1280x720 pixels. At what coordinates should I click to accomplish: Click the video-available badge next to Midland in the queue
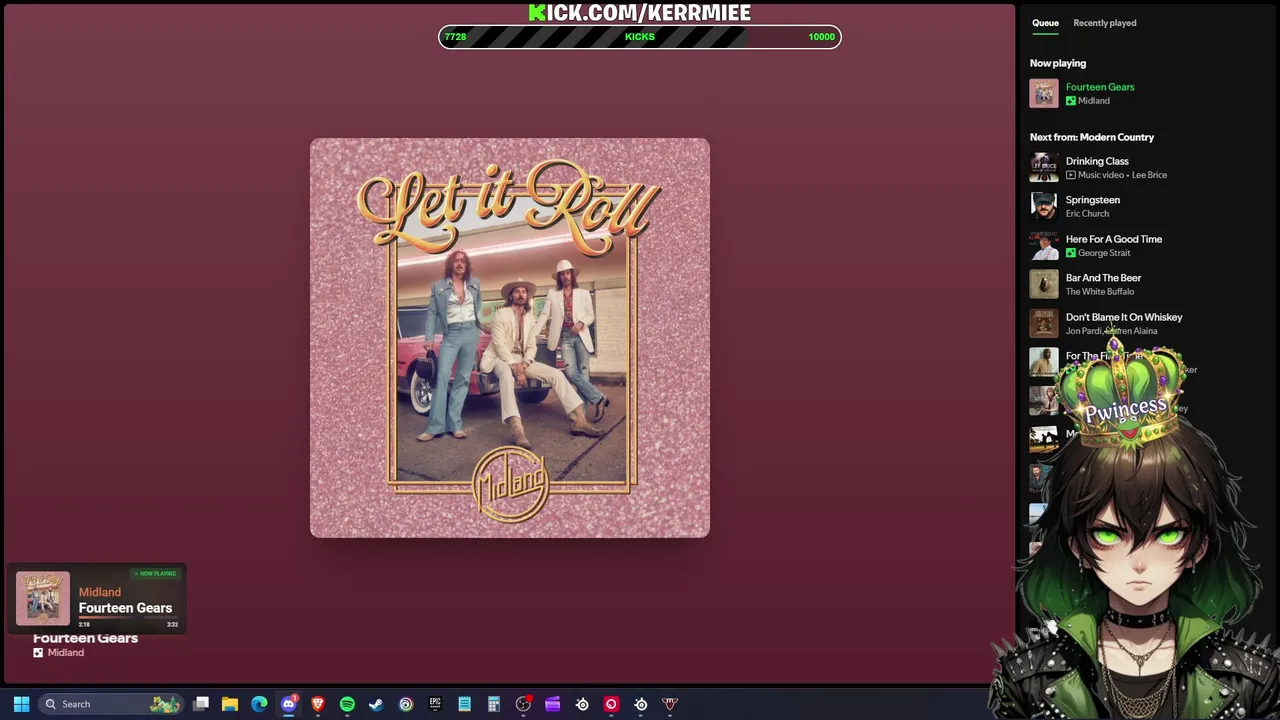[x=1071, y=101]
